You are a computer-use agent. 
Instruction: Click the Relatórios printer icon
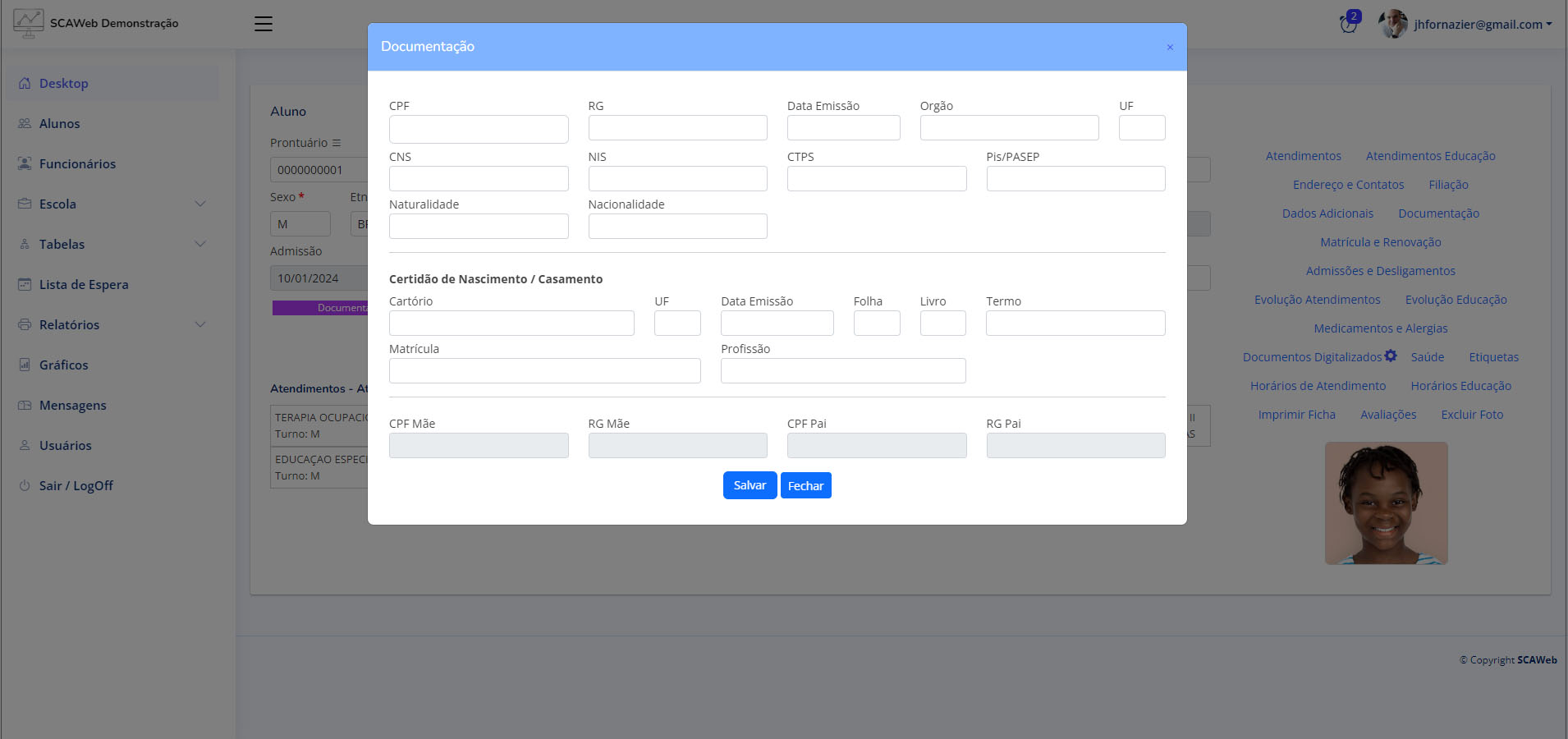(25, 325)
